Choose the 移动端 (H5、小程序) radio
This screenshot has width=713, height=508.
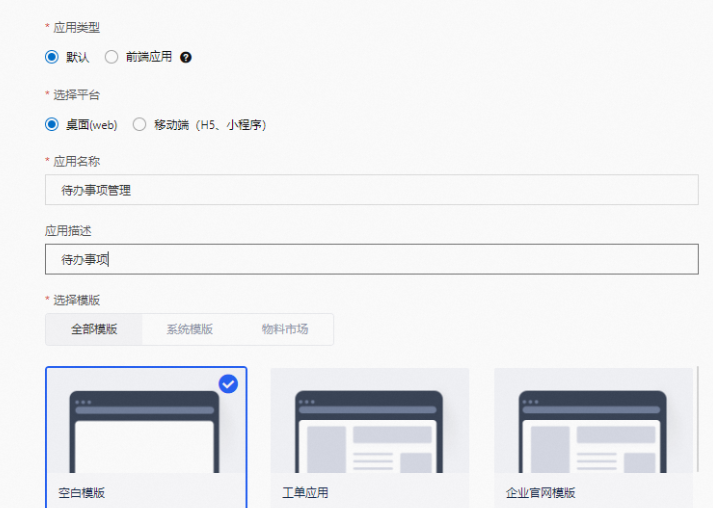(x=139, y=124)
